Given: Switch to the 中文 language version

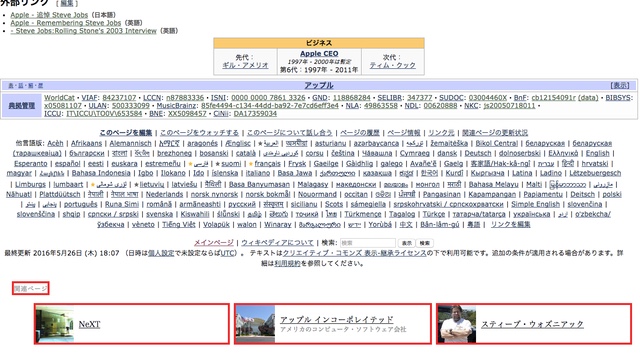Looking at the screenshot, I should coord(406,224).
